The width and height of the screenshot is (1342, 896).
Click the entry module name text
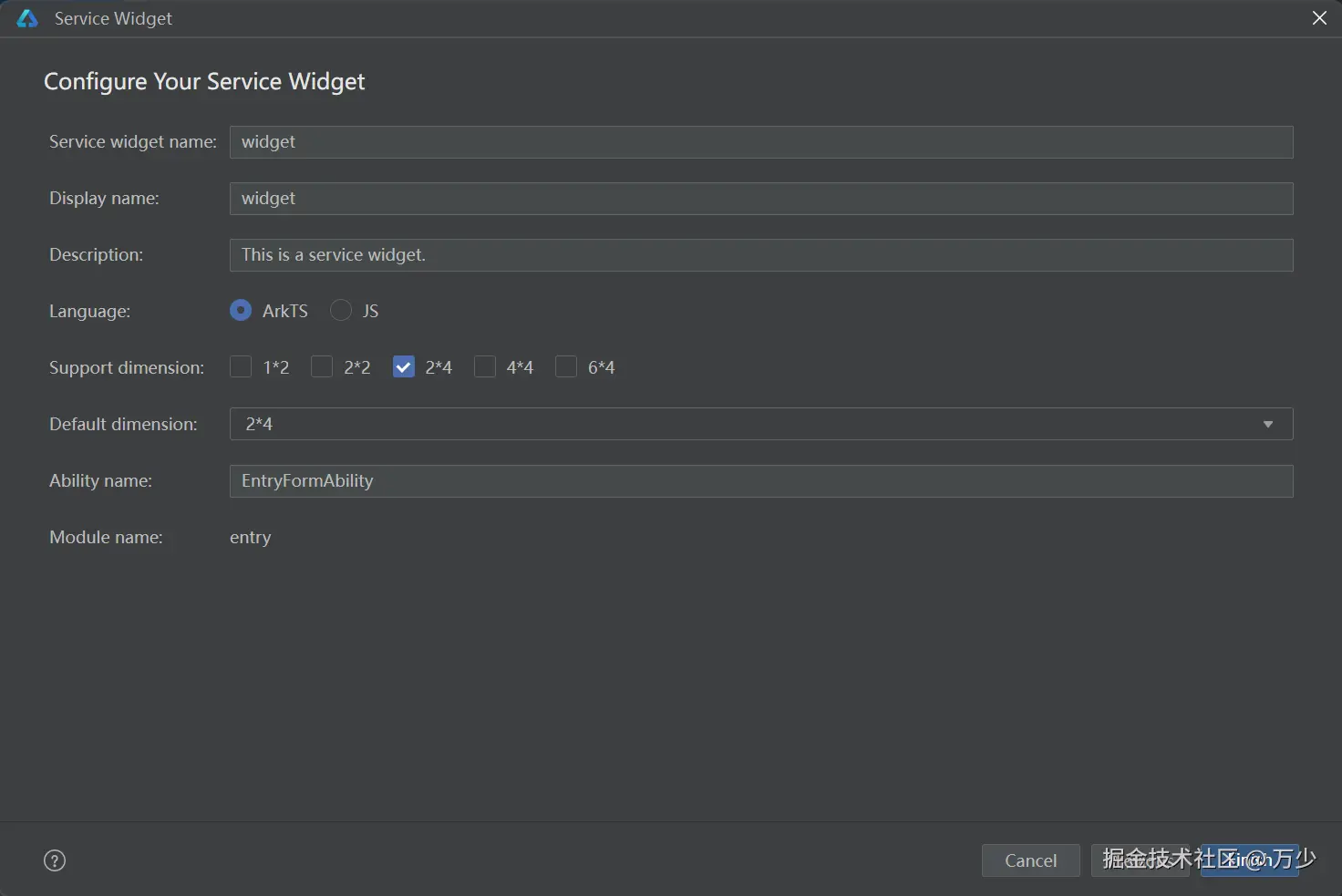pos(251,538)
